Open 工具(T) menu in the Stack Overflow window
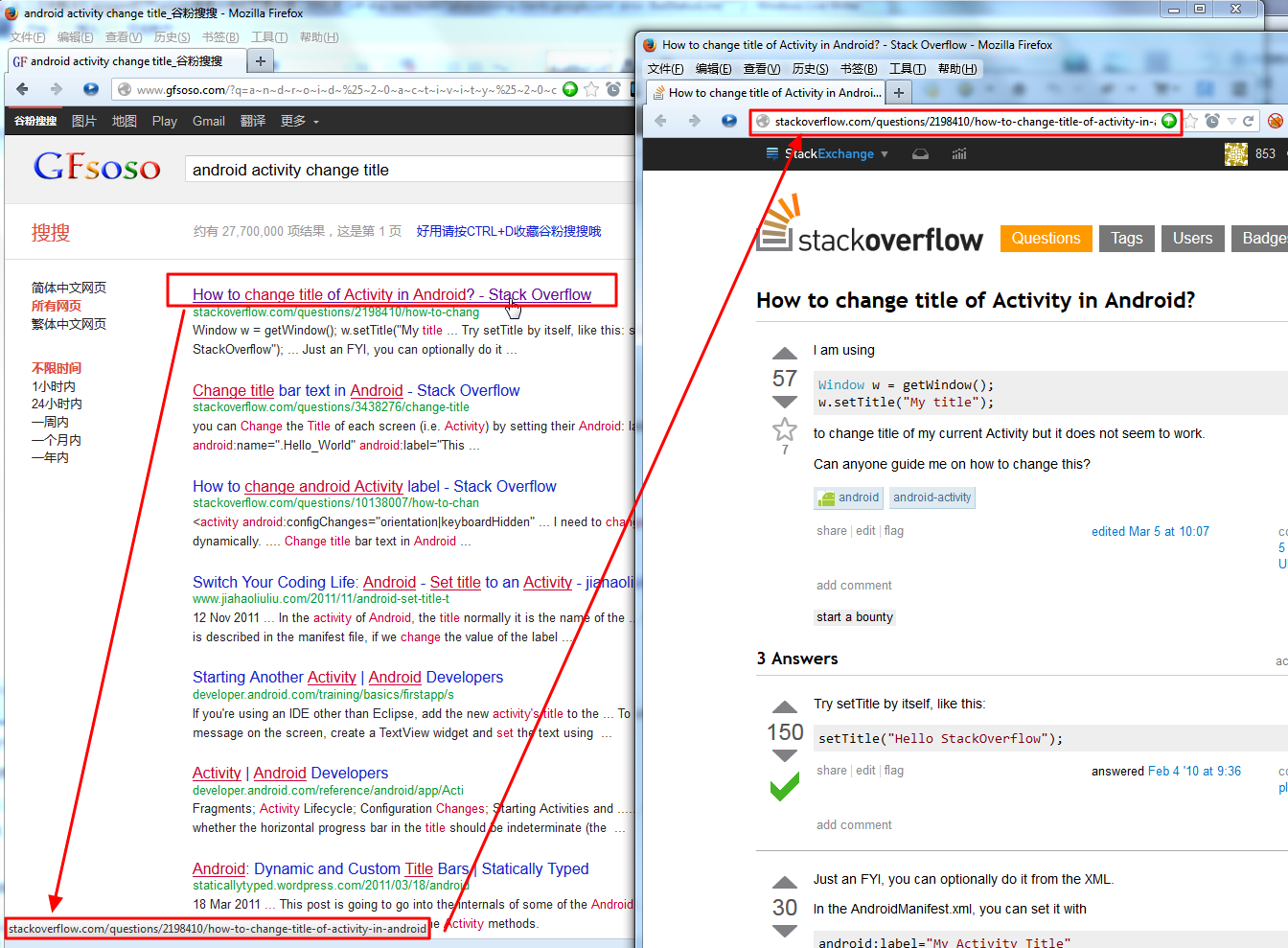This screenshot has height=948, width=1288. click(x=908, y=69)
